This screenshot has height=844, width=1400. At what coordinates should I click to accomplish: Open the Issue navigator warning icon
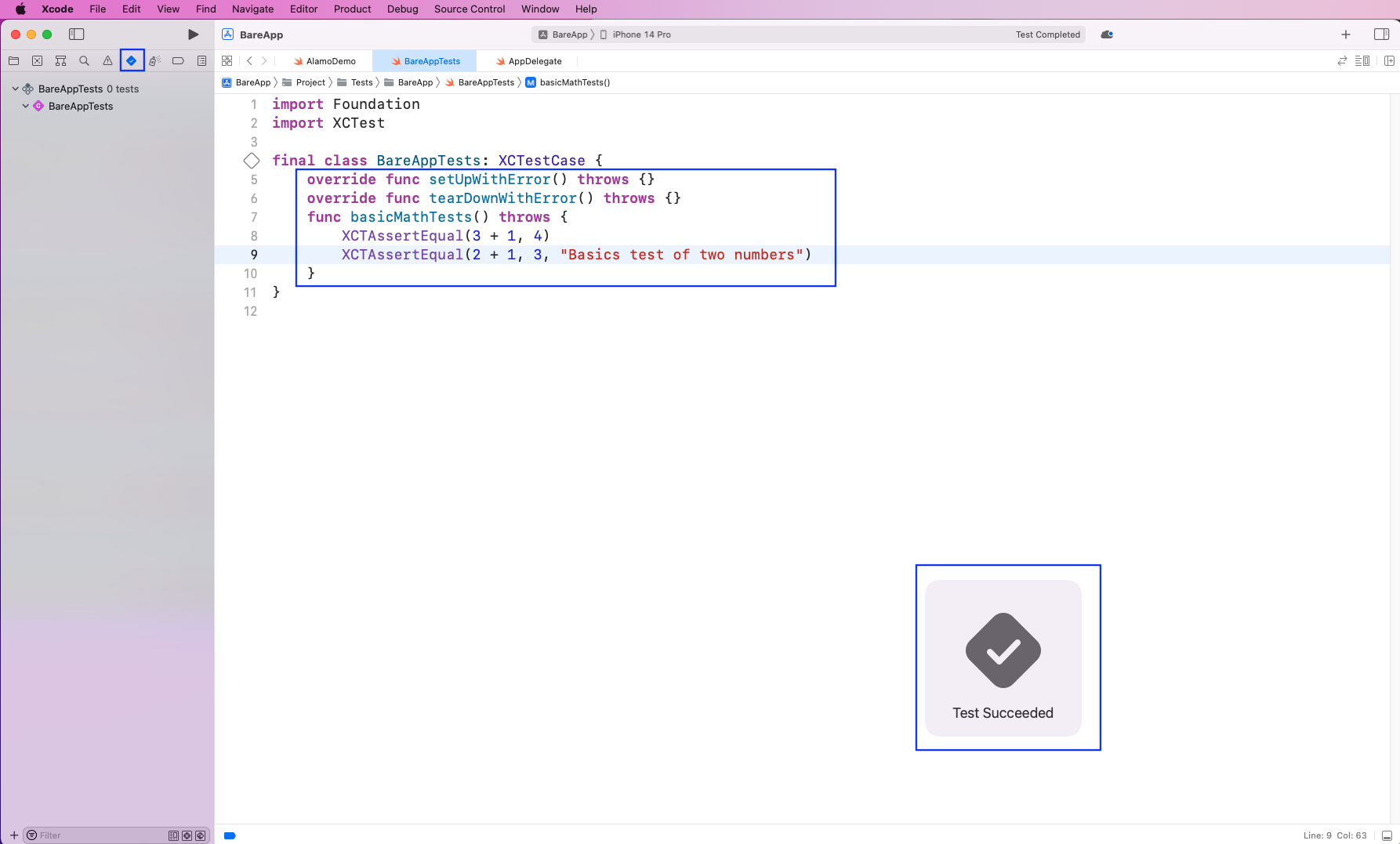(x=107, y=61)
